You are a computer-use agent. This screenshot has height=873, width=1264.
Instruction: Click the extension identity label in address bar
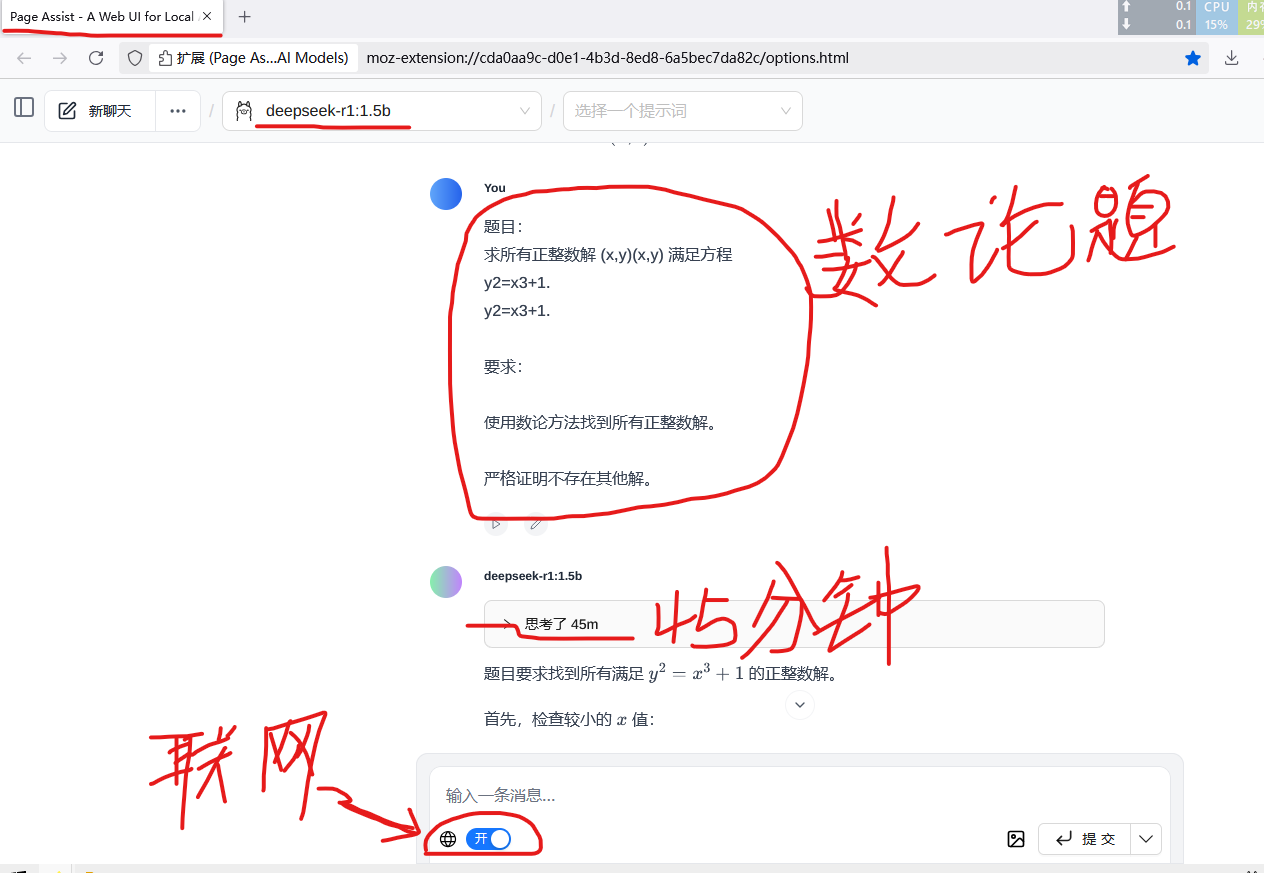(253, 58)
